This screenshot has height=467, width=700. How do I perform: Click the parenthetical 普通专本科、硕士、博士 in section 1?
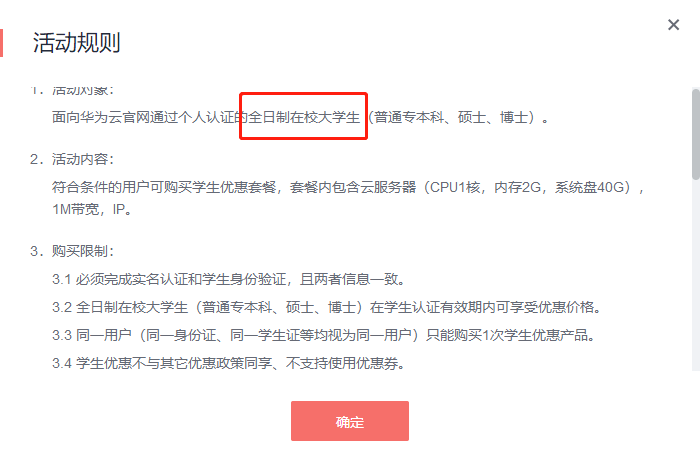pyautogui.click(x=451, y=117)
